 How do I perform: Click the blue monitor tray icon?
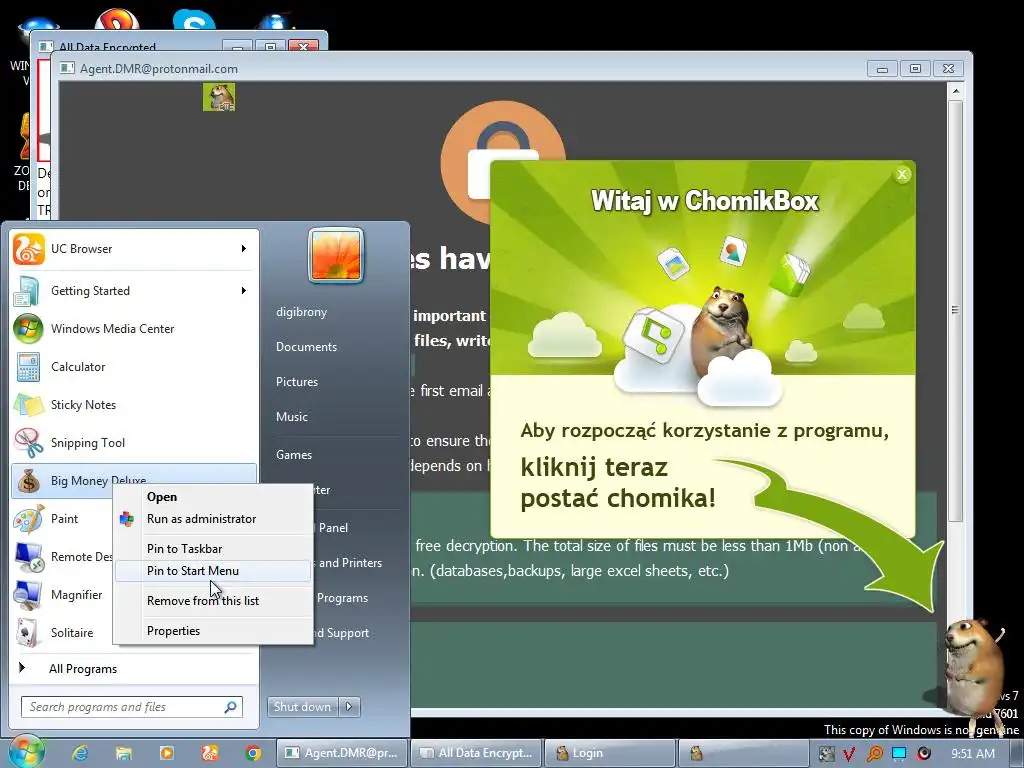pos(899,754)
